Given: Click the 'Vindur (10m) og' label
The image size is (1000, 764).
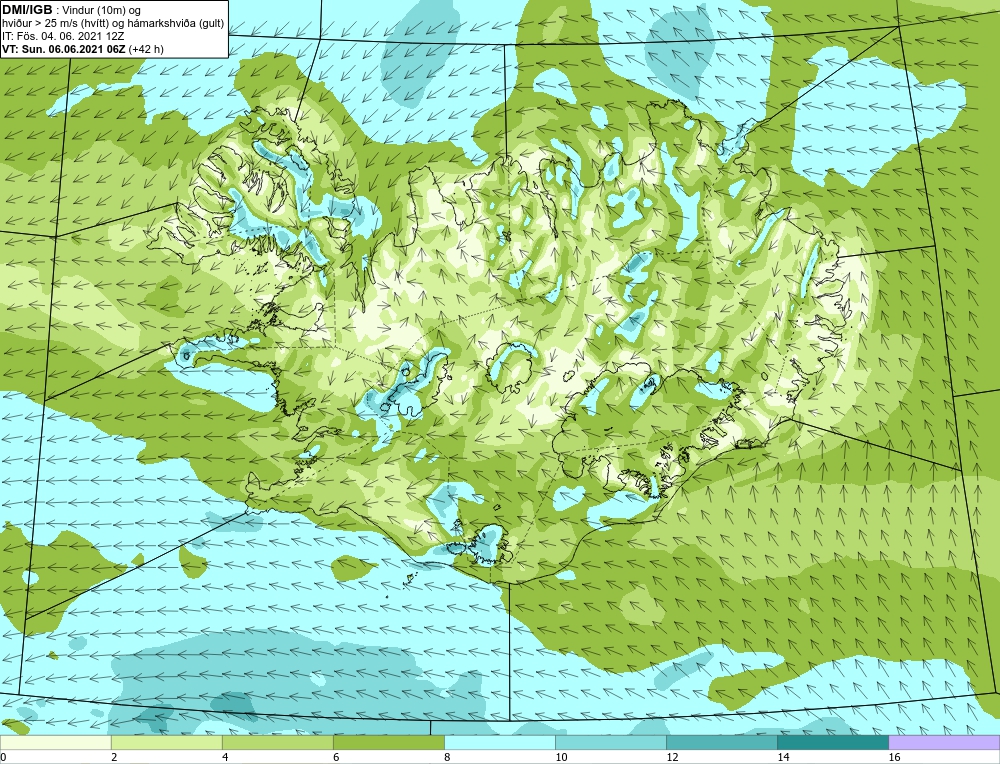Looking at the screenshot, I should pos(103,11).
